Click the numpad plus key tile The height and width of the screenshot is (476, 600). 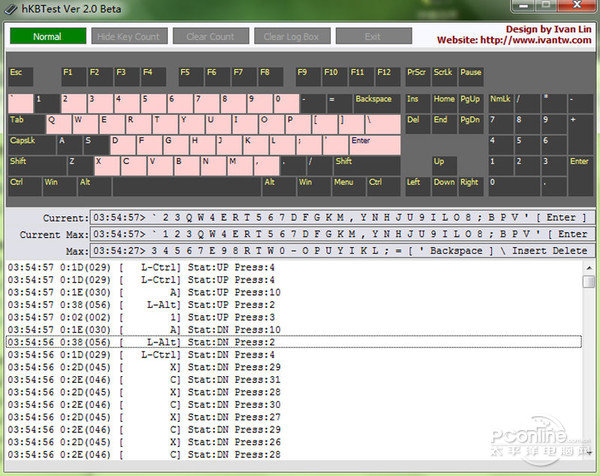tap(581, 134)
